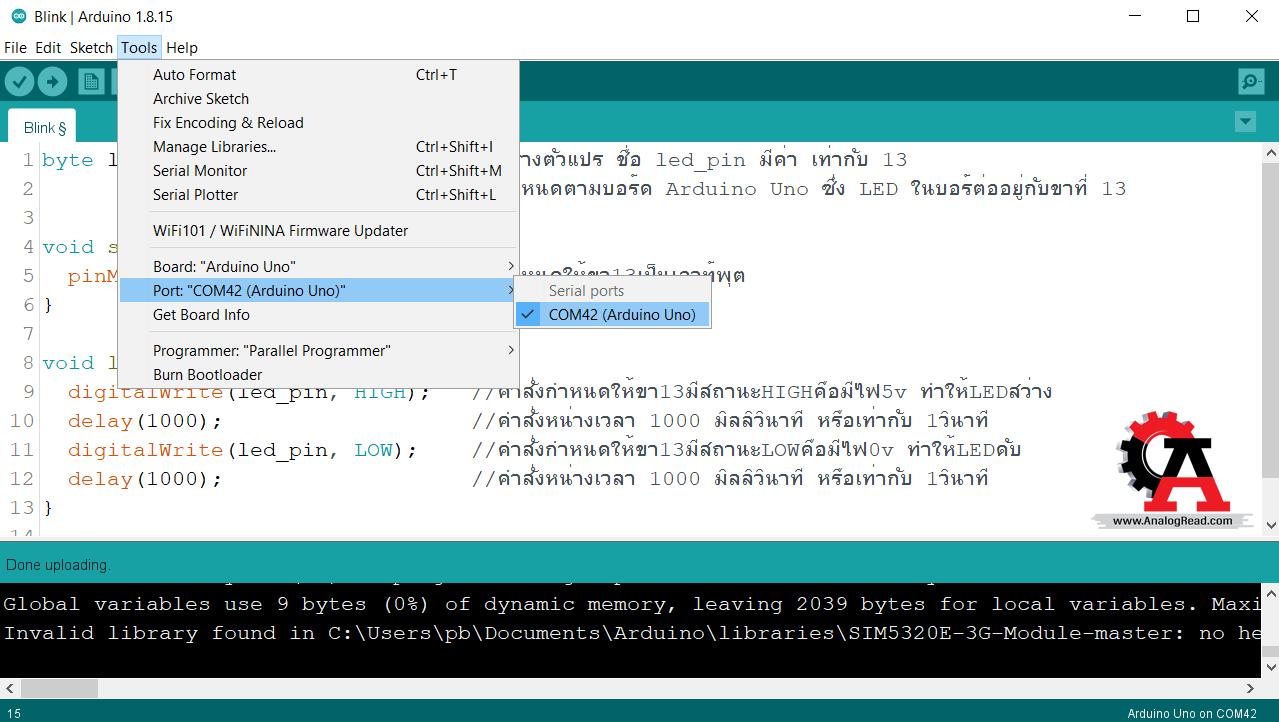Screen dimensions: 1279x722
Task: Select Get Board Info
Action: (x=318, y=315)
